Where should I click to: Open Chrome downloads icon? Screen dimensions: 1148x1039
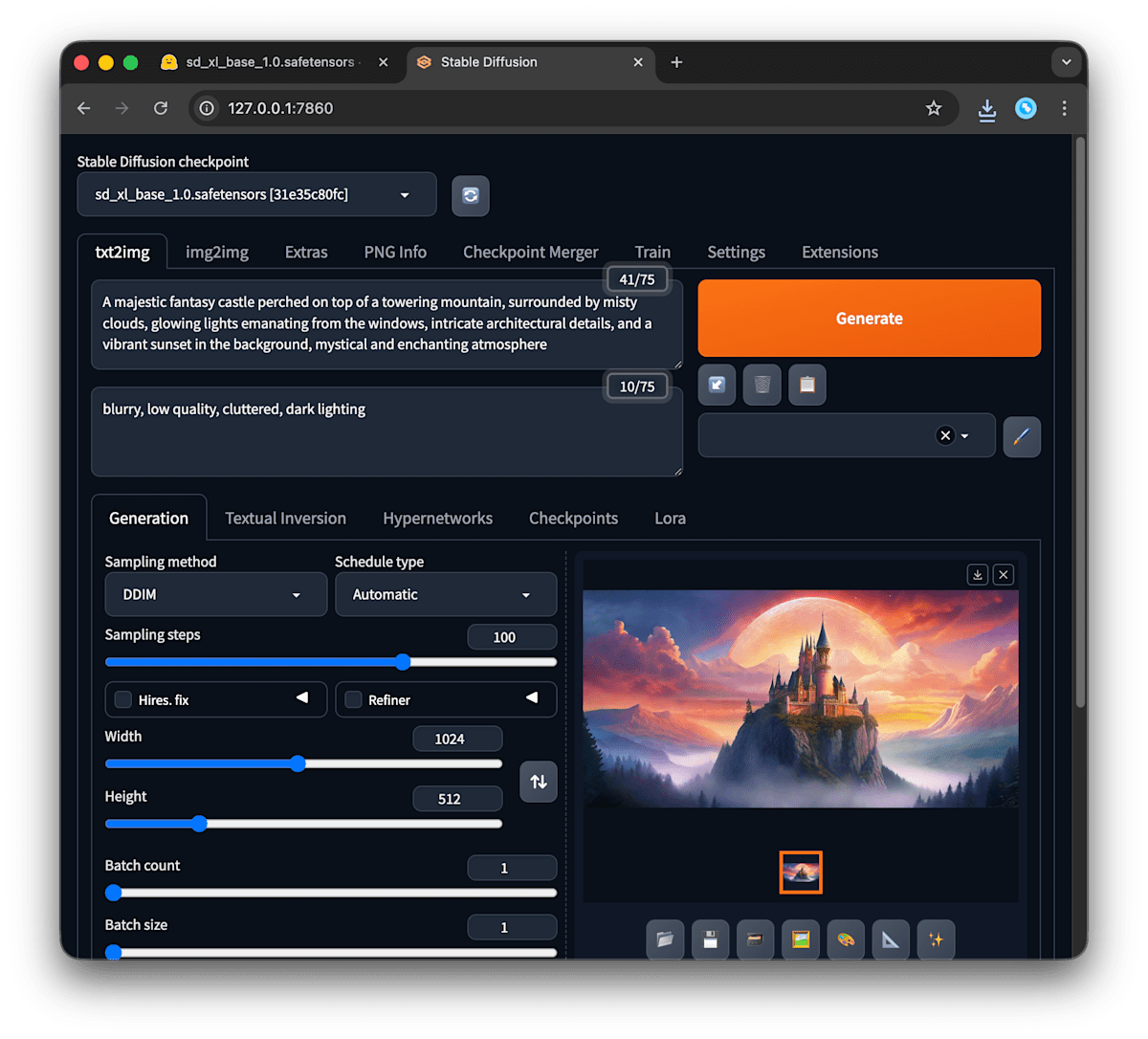pyautogui.click(x=987, y=109)
